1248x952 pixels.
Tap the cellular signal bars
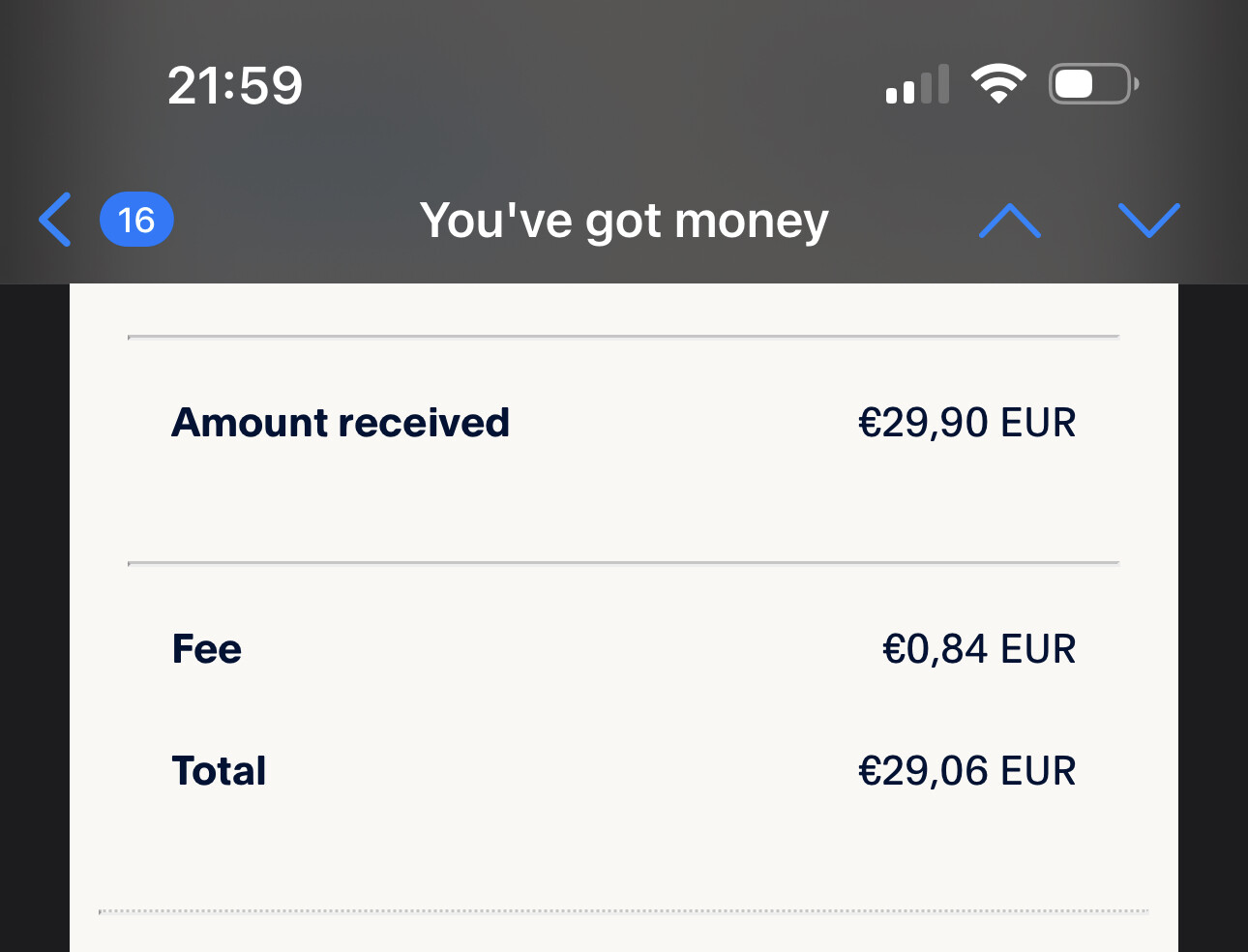pyautogui.click(x=917, y=85)
